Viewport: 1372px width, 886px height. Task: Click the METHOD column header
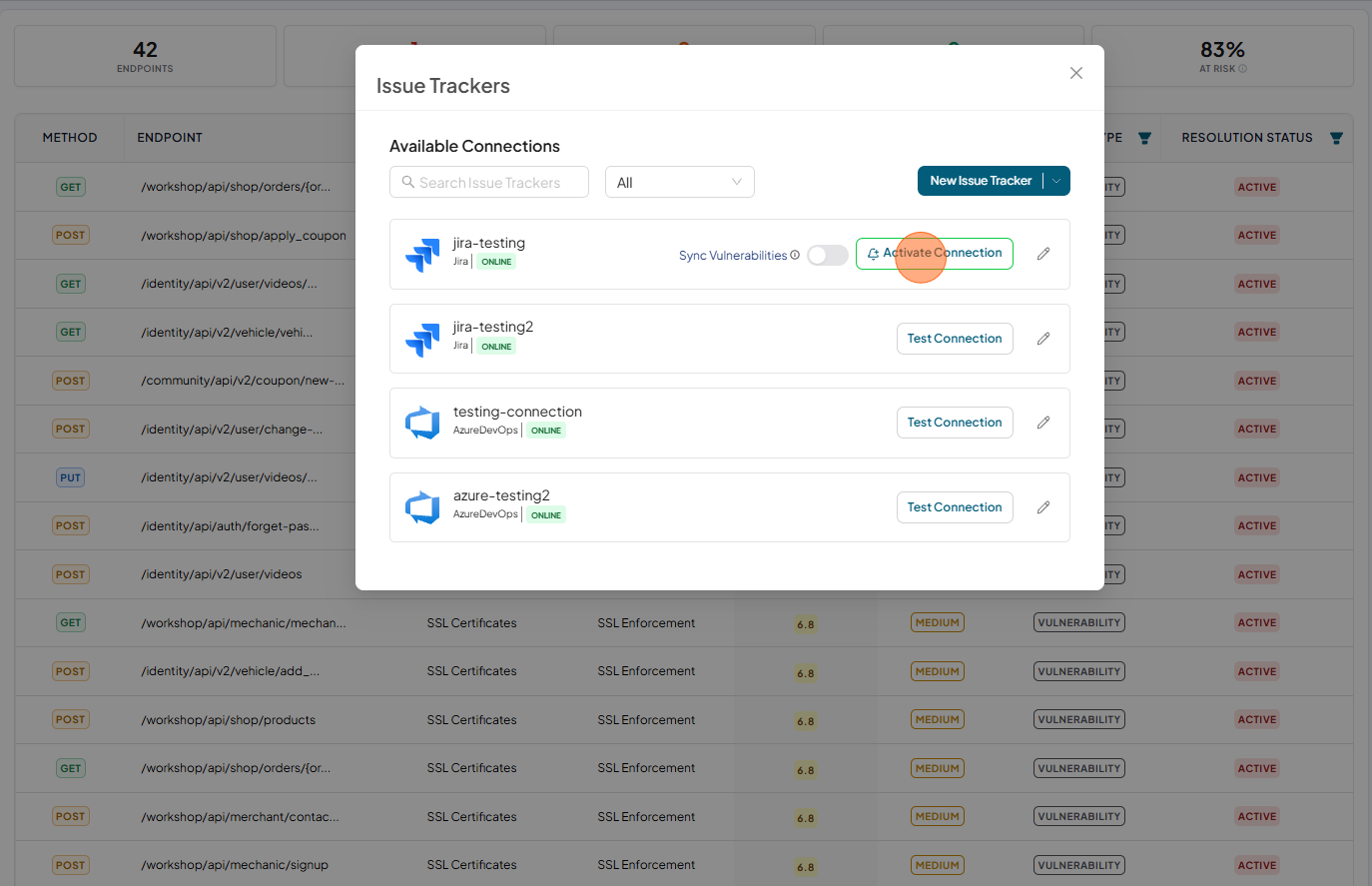[70, 138]
